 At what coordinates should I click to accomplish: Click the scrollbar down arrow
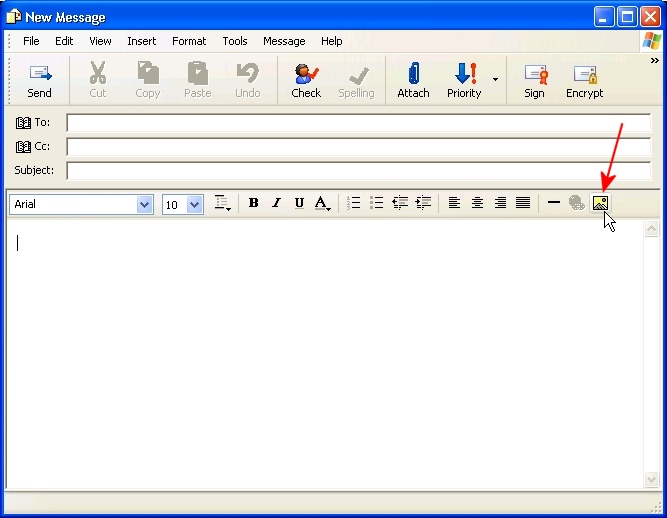point(651,480)
